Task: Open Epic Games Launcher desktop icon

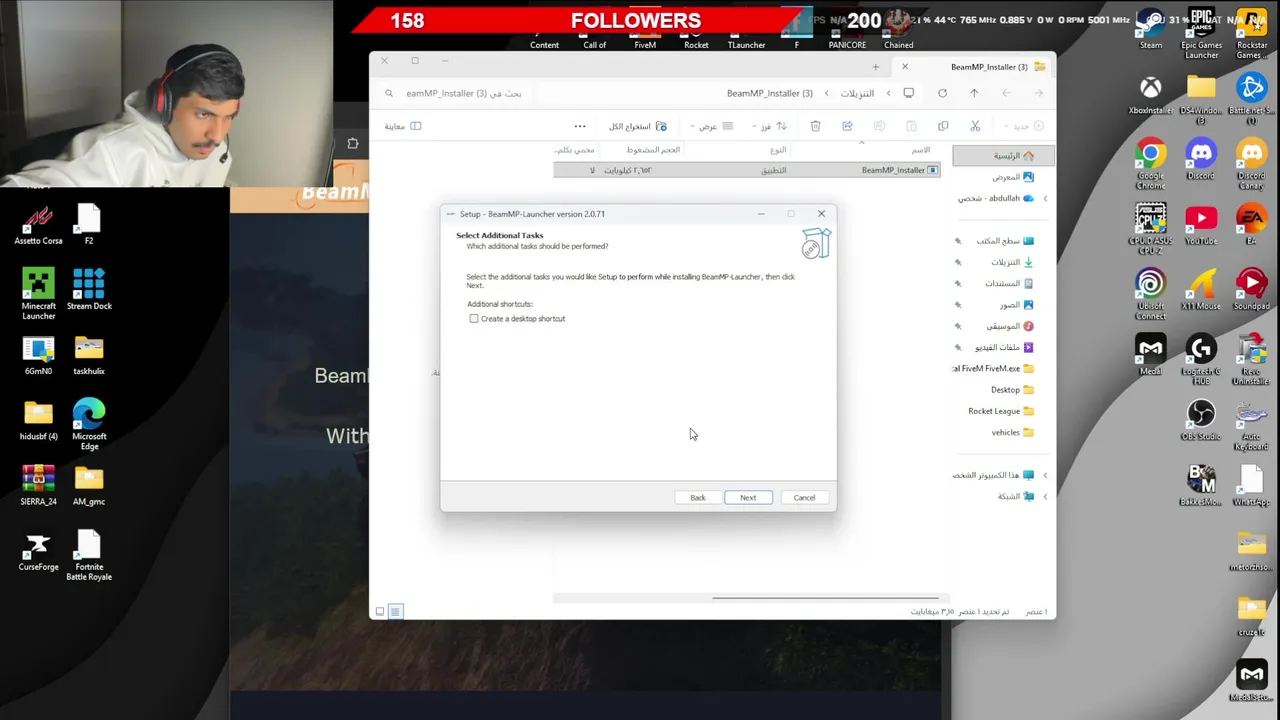Action: (x=1201, y=33)
